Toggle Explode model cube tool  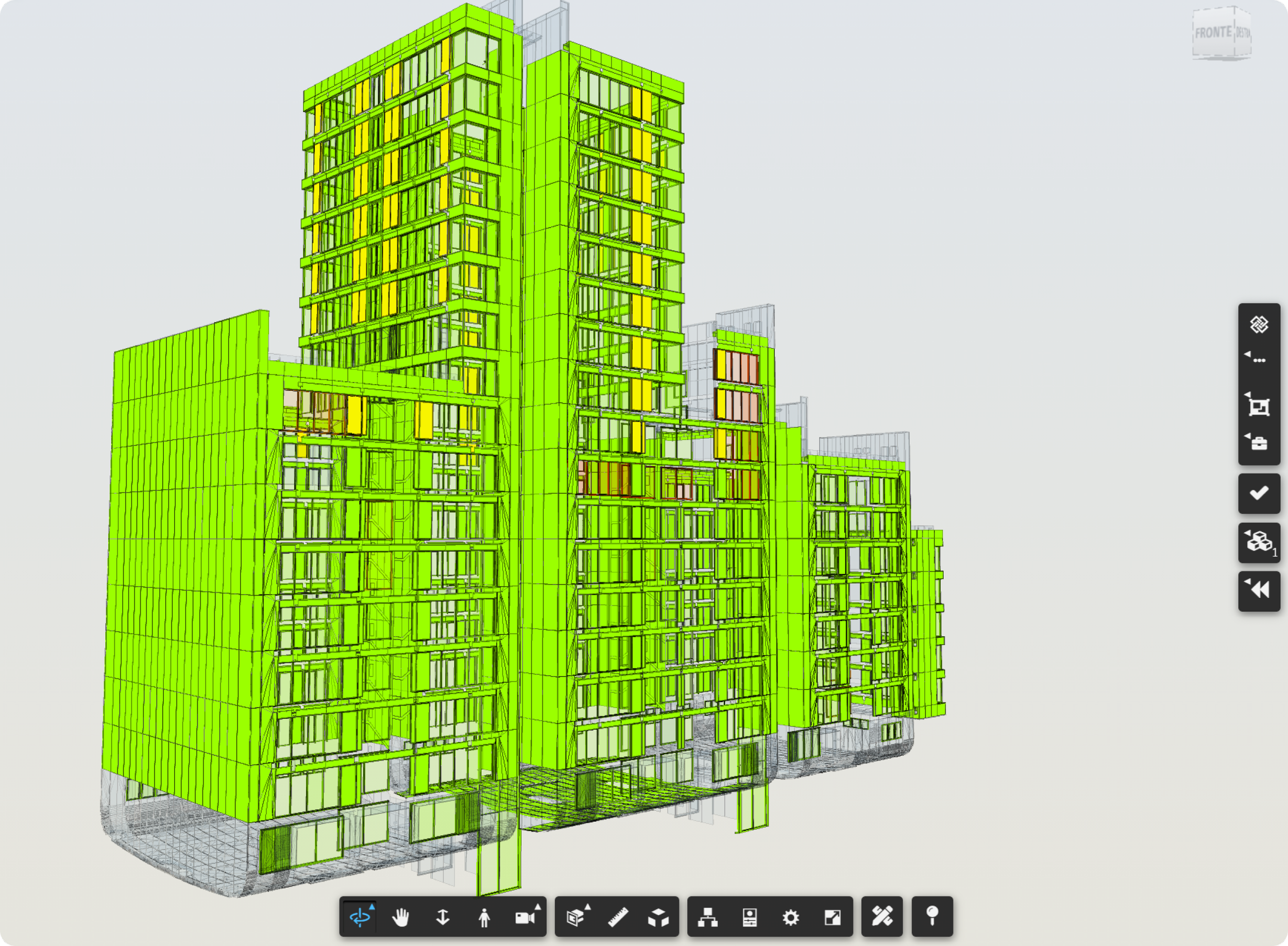658,917
